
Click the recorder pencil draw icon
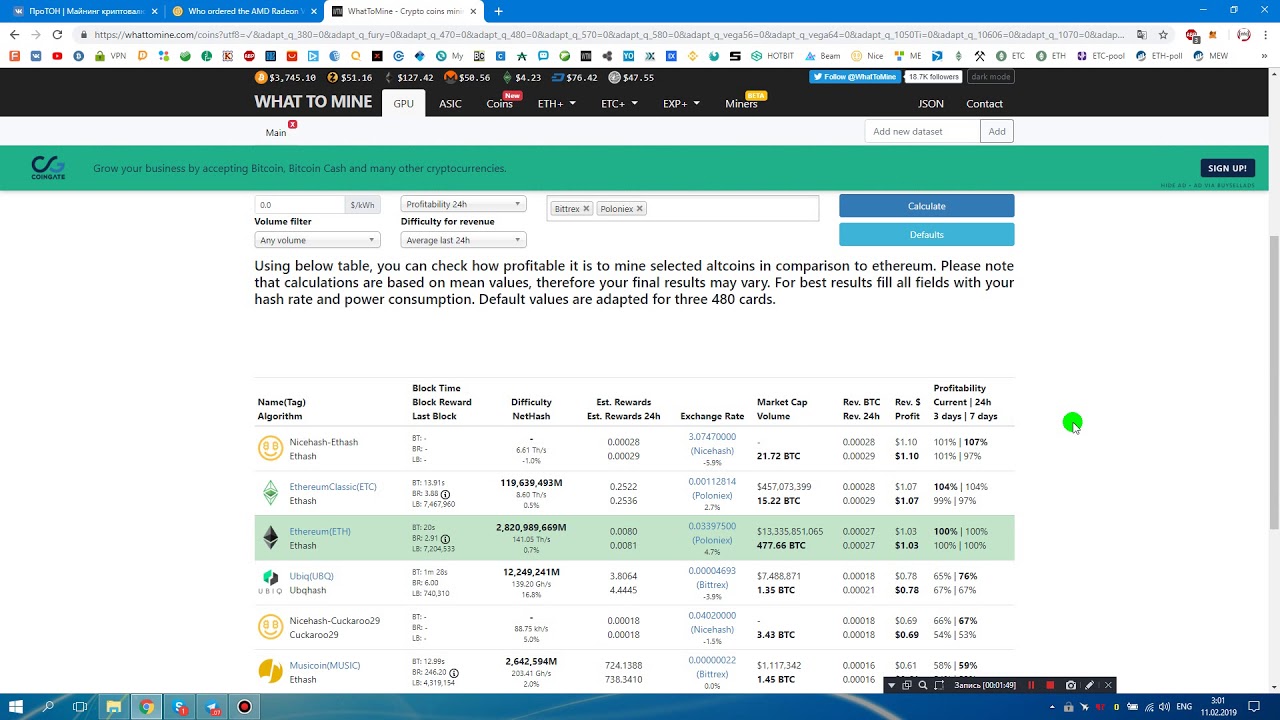1089,685
